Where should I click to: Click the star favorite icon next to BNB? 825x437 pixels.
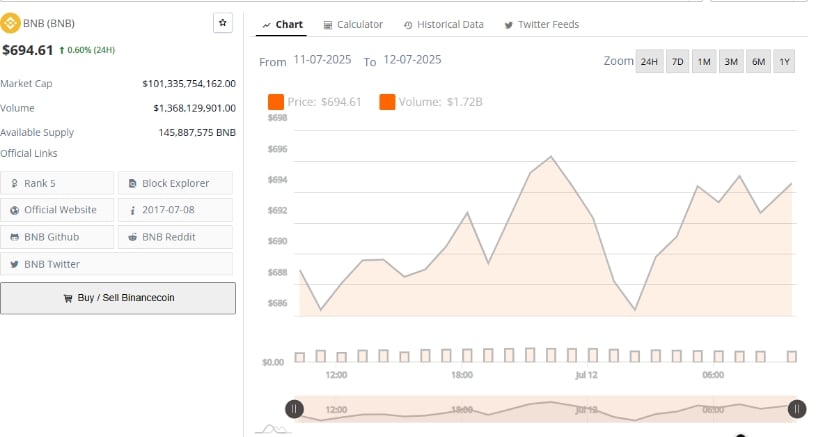[x=223, y=23]
